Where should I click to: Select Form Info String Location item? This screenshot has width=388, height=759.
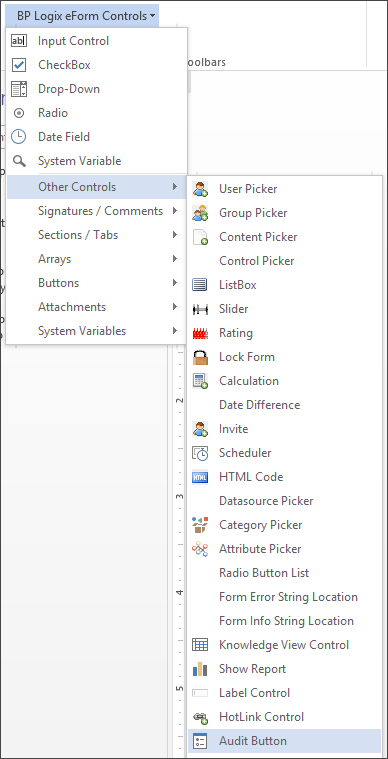[x=285, y=621]
